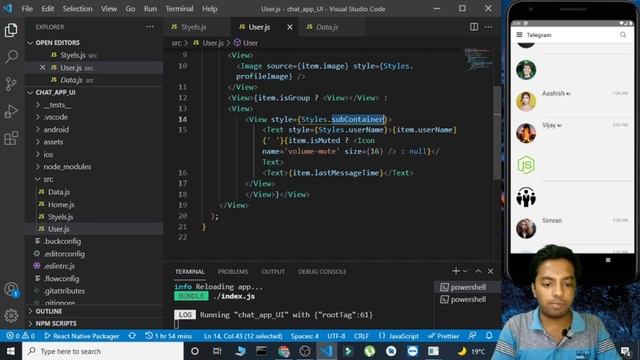Click search icon in emulator Telegram header

click(x=623, y=35)
